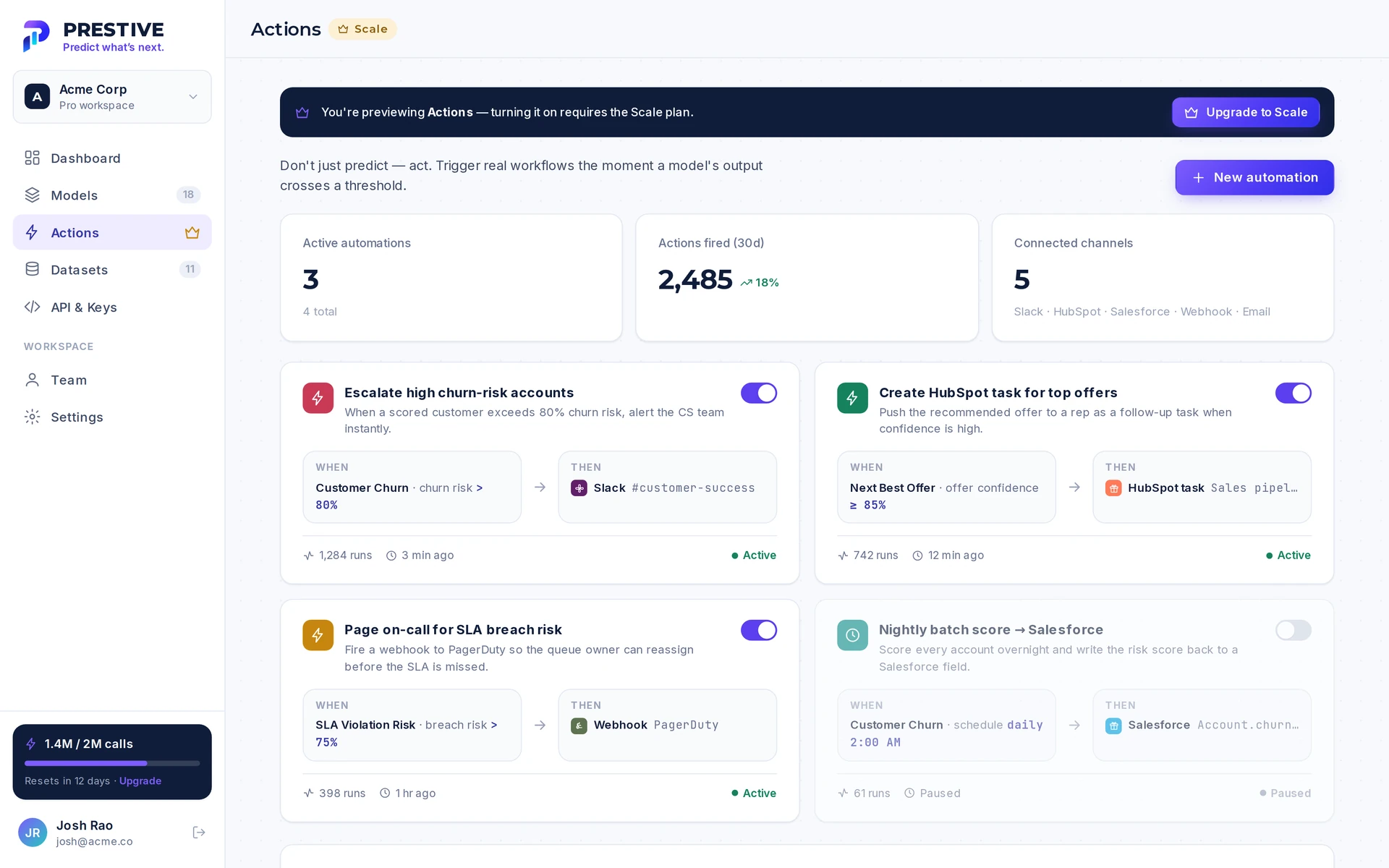The image size is (1389, 868).
Task: Click the Actions fired (30d) stat card
Action: coord(807,278)
